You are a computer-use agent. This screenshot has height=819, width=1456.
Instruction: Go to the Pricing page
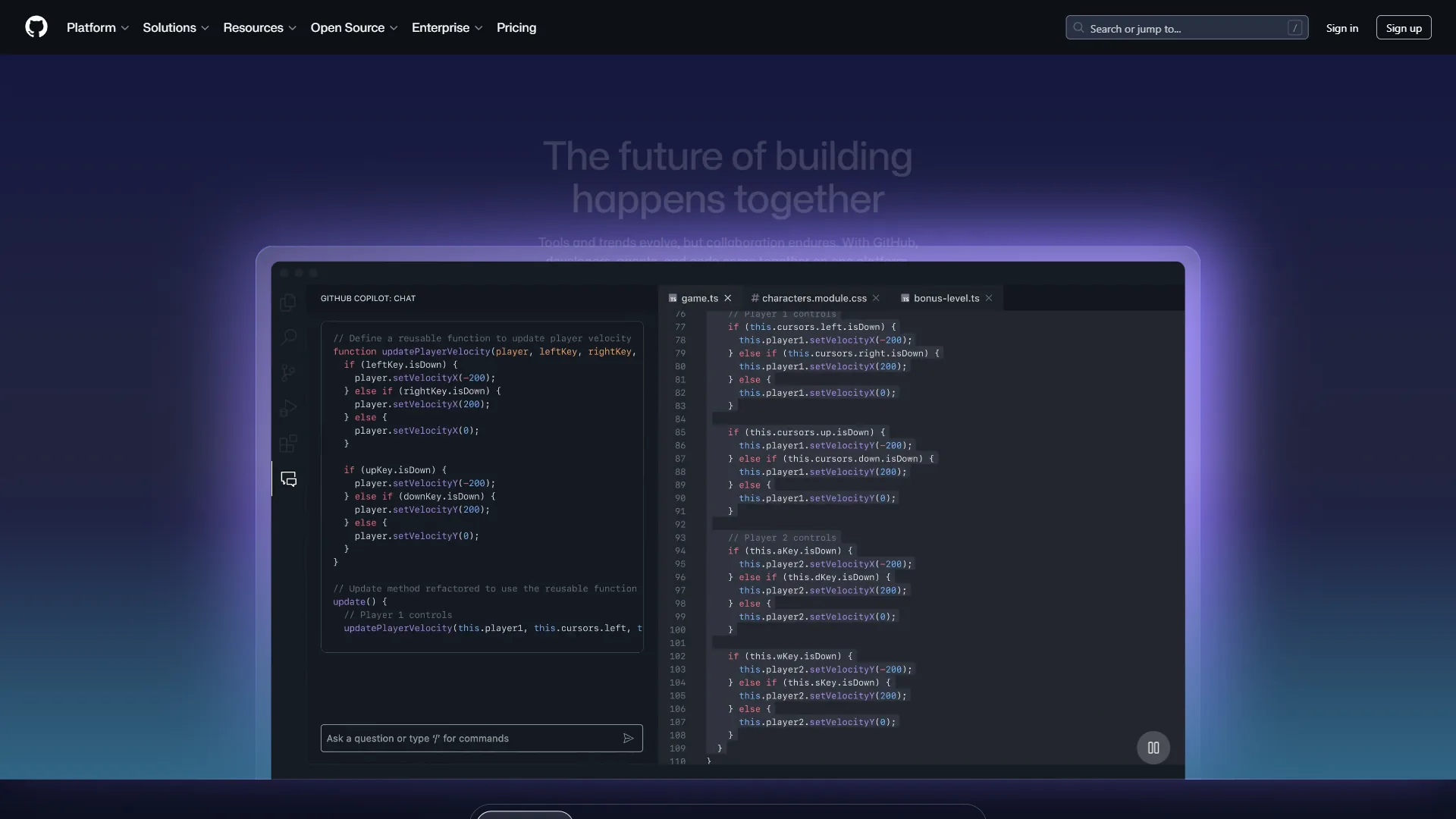pos(516,27)
